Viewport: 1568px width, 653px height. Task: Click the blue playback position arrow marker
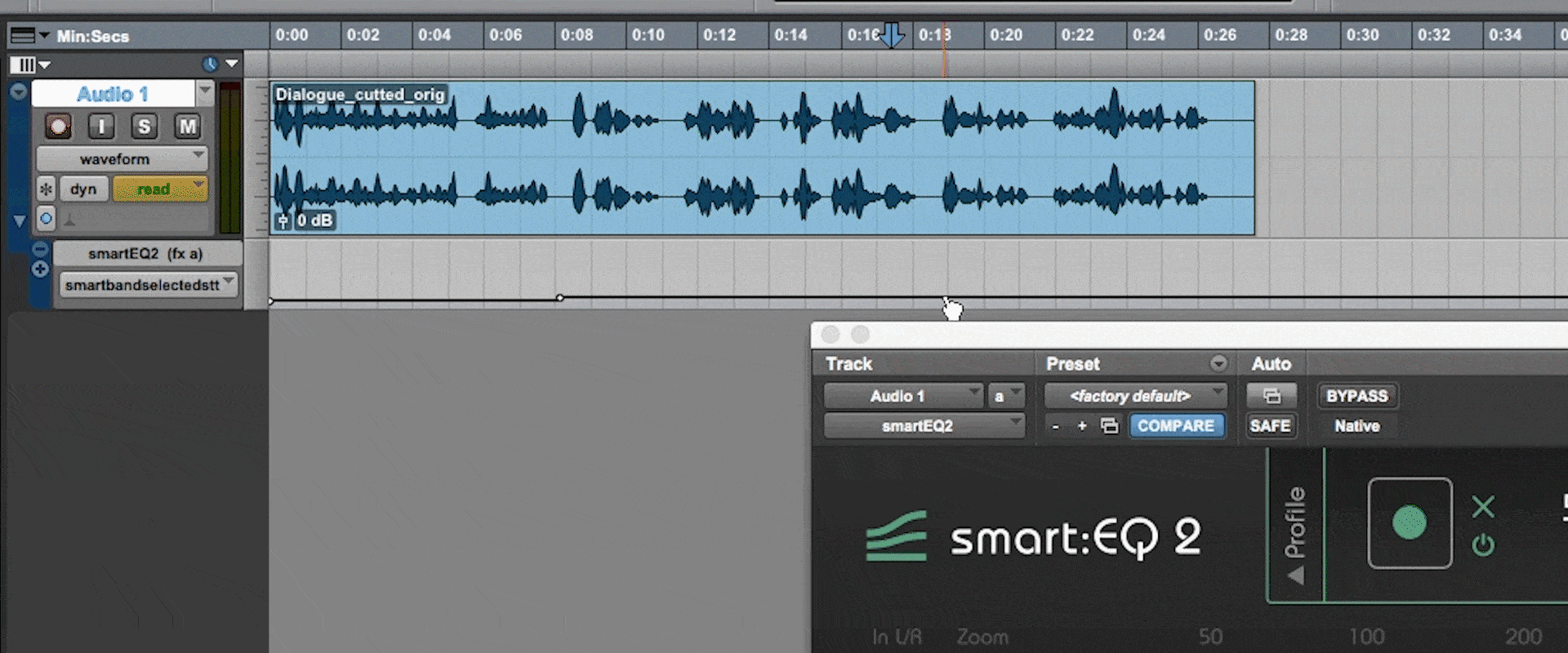892,35
